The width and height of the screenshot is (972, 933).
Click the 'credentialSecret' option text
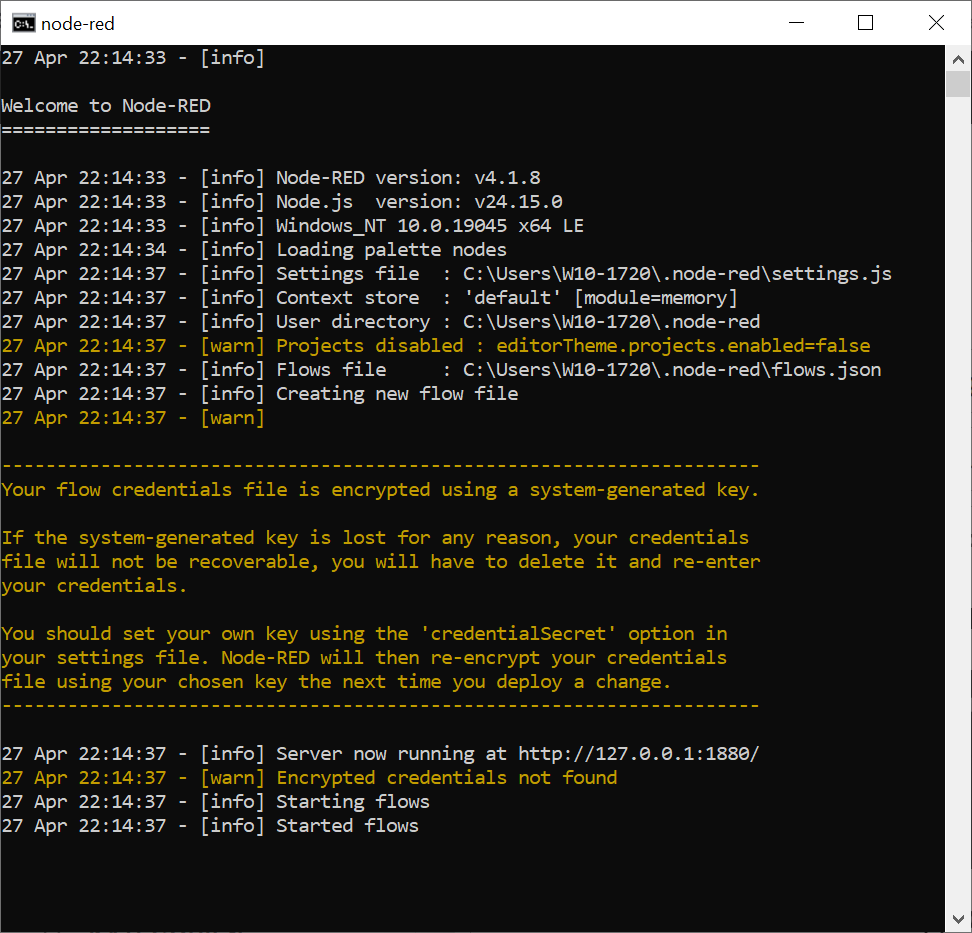coord(518,634)
